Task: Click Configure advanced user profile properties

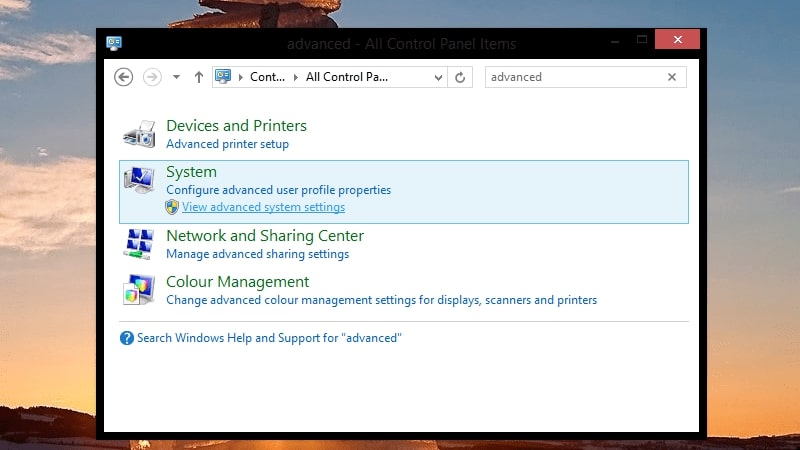Action: [278, 190]
